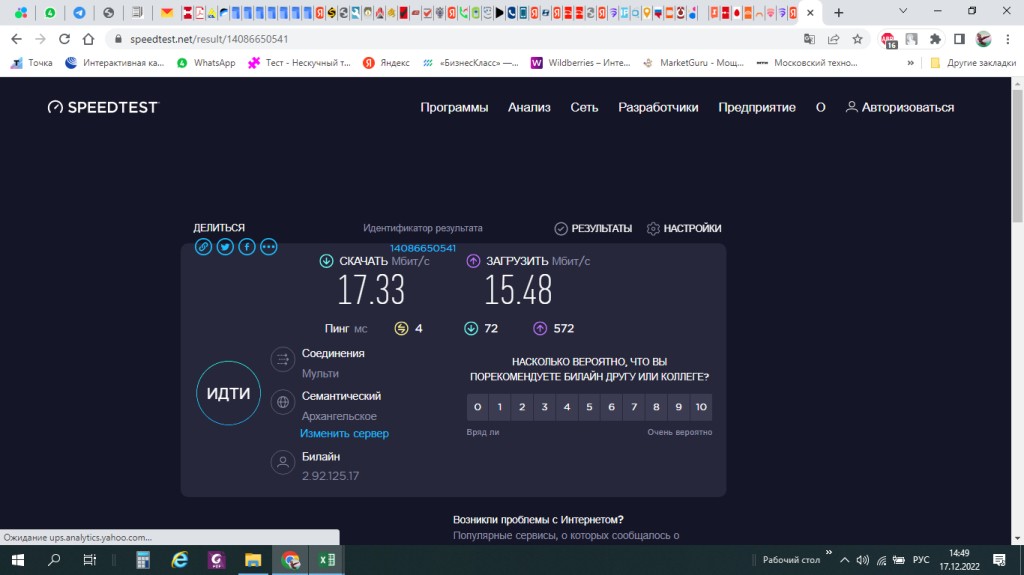Select rating 6 on the recommendation scale
This screenshot has width=1024, height=575.
pos(611,406)
